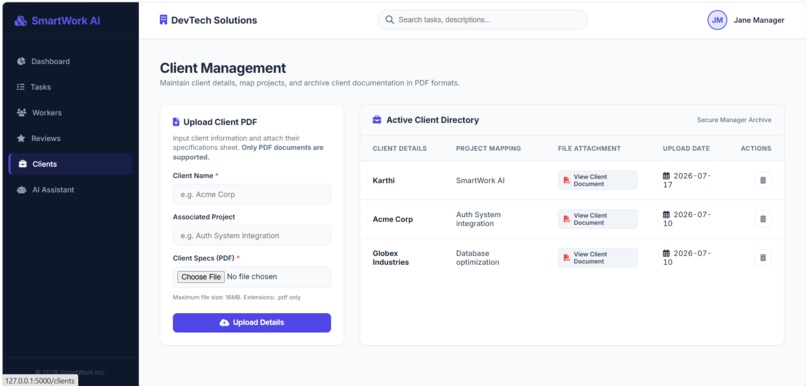Viewport: 806px width, 386px height.
Task: Click the Auth System integration project cell
Action: coord(478,219)
